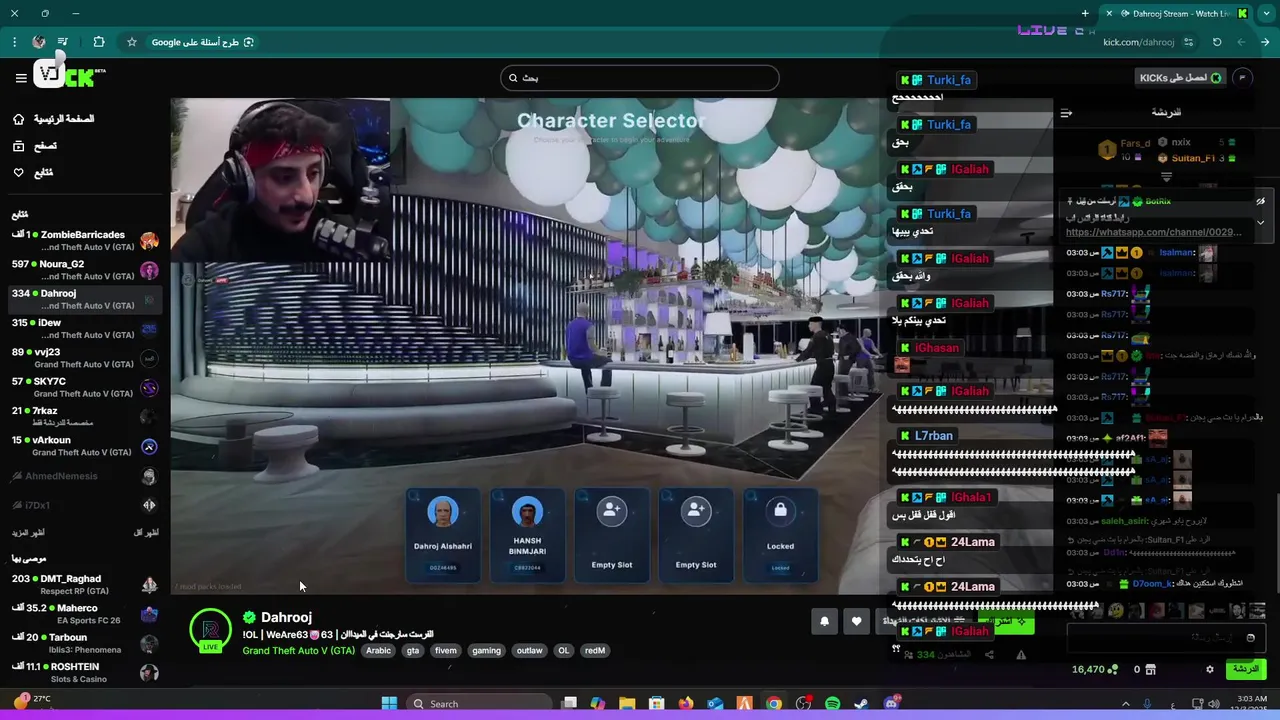The image size is (1280, 720).
Task: Open Maherco recommended channel
Action: point(85,614)
